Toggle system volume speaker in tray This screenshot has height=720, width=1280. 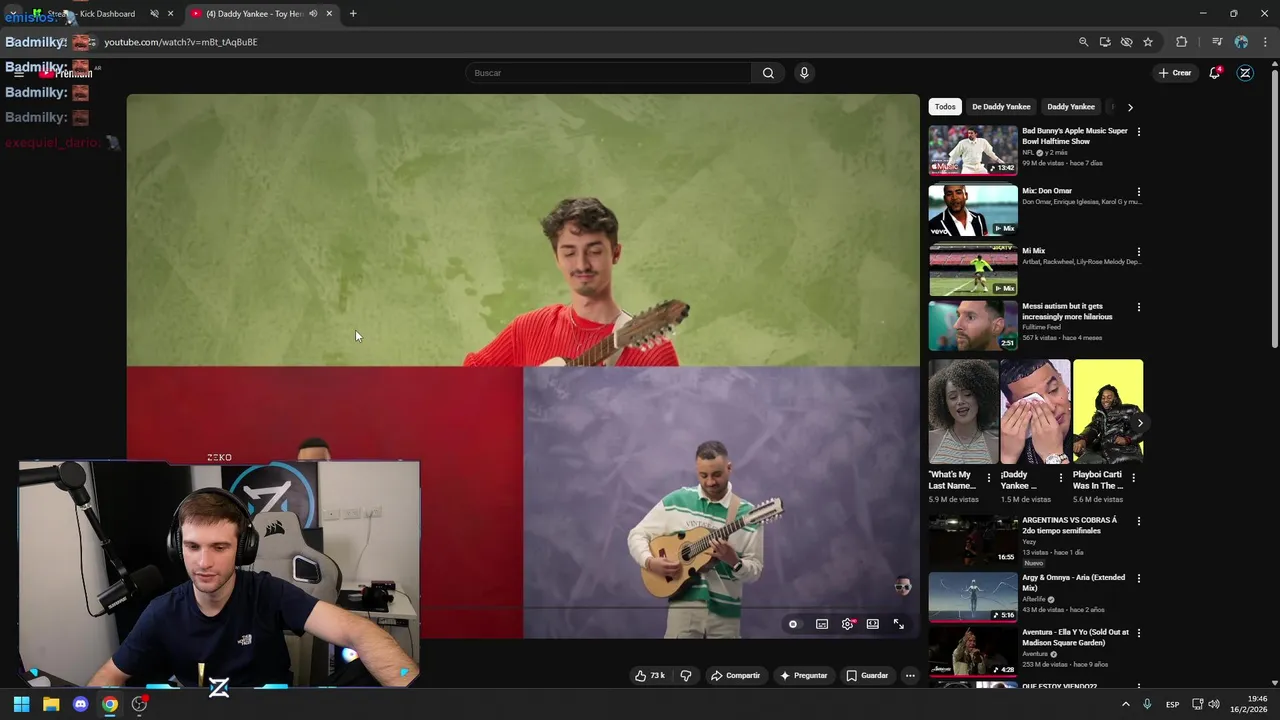click(1214, 704)
